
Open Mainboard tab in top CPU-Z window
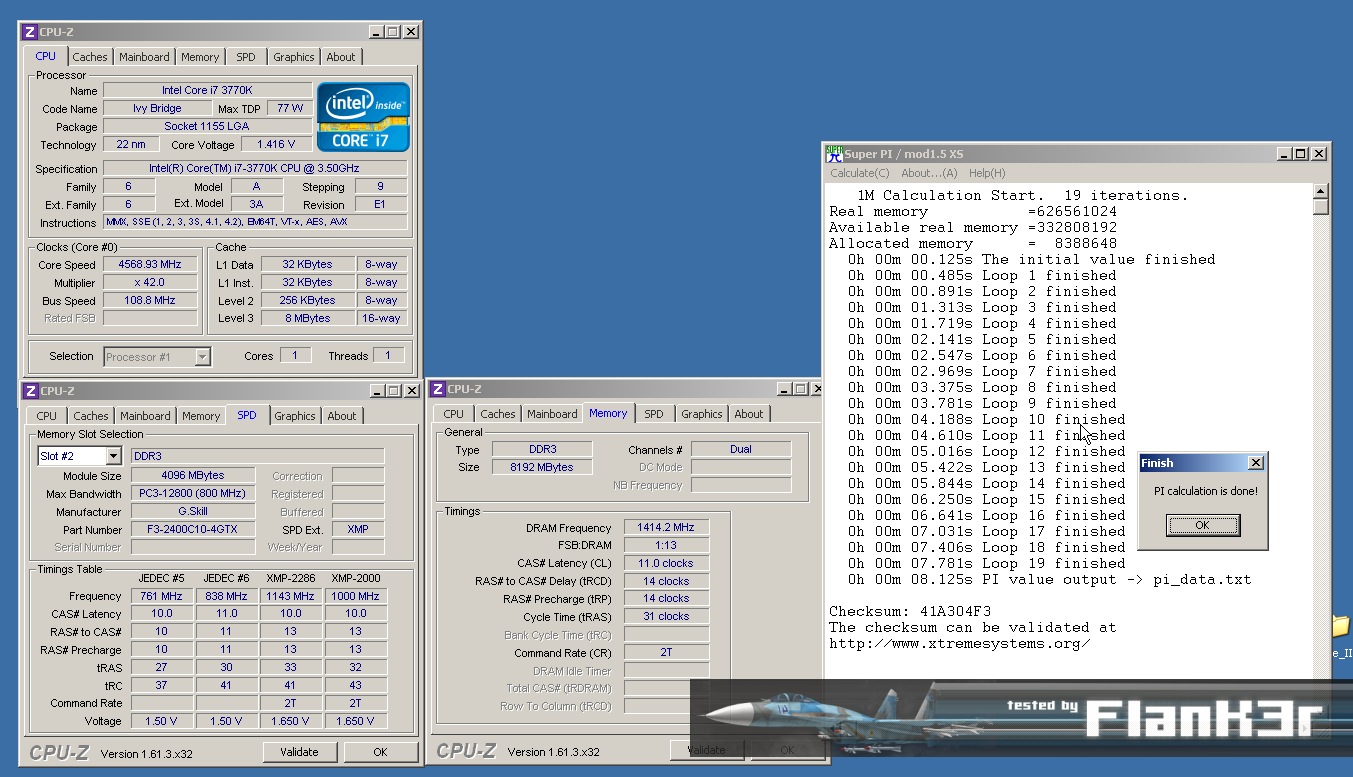pyautogui.click(x=144, y=57)
